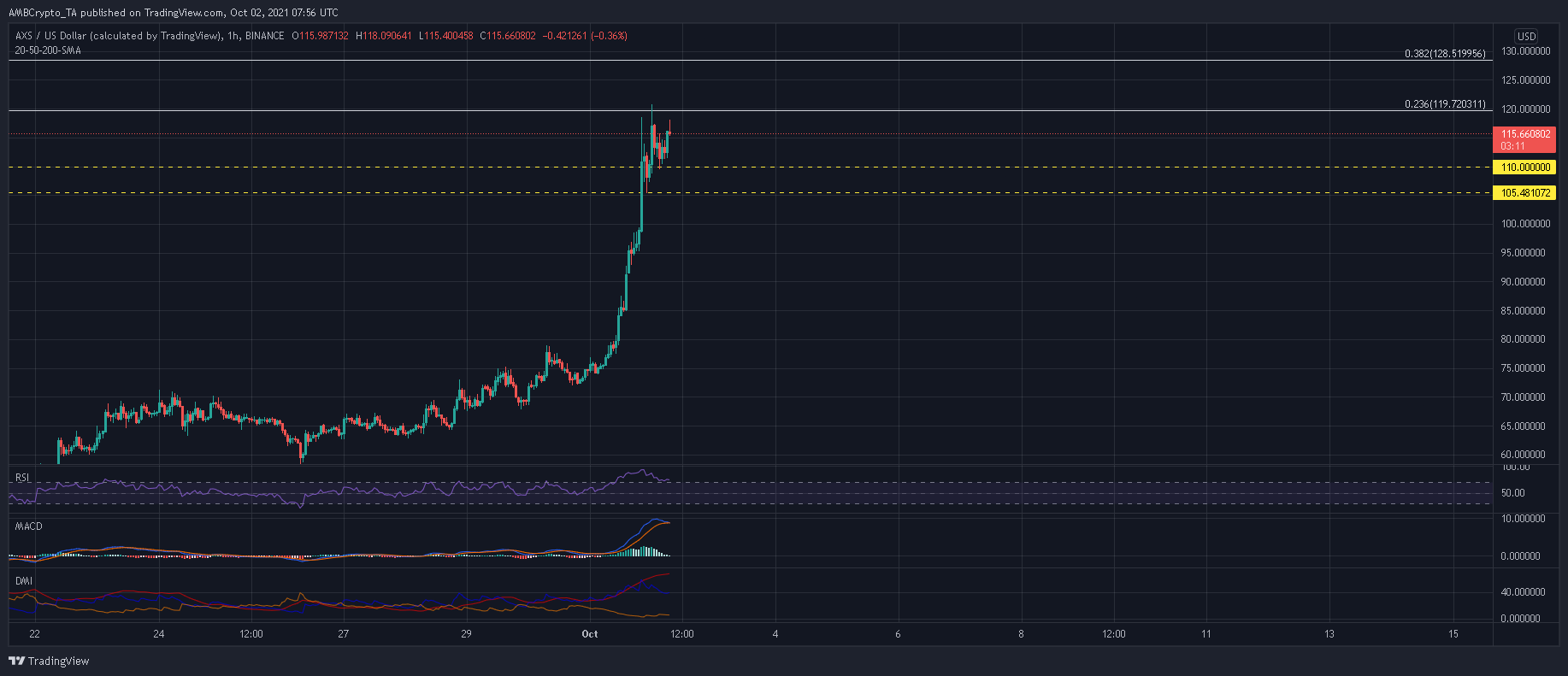Click the current price tag 115.660802
Viewport: 1568px width, 676px height.
tap(1525, 139)
